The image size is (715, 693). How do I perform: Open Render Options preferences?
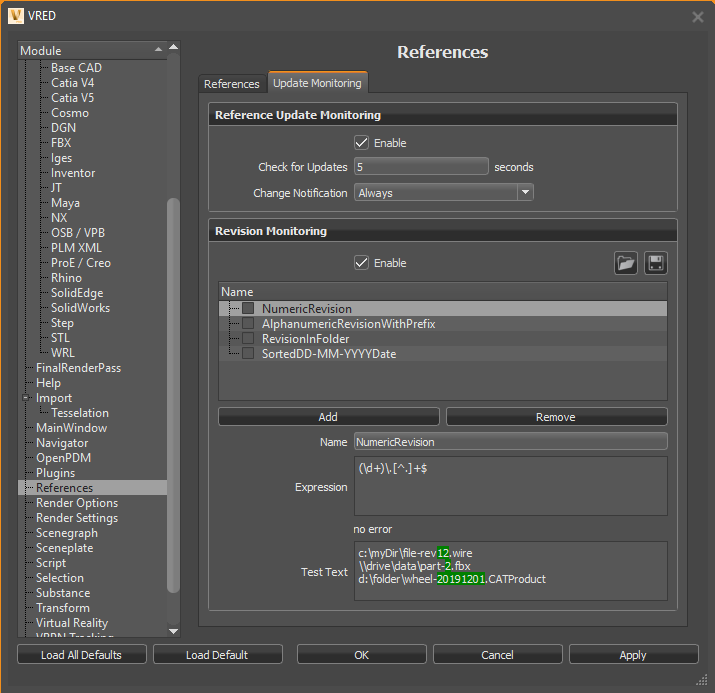tap(77, 503)
